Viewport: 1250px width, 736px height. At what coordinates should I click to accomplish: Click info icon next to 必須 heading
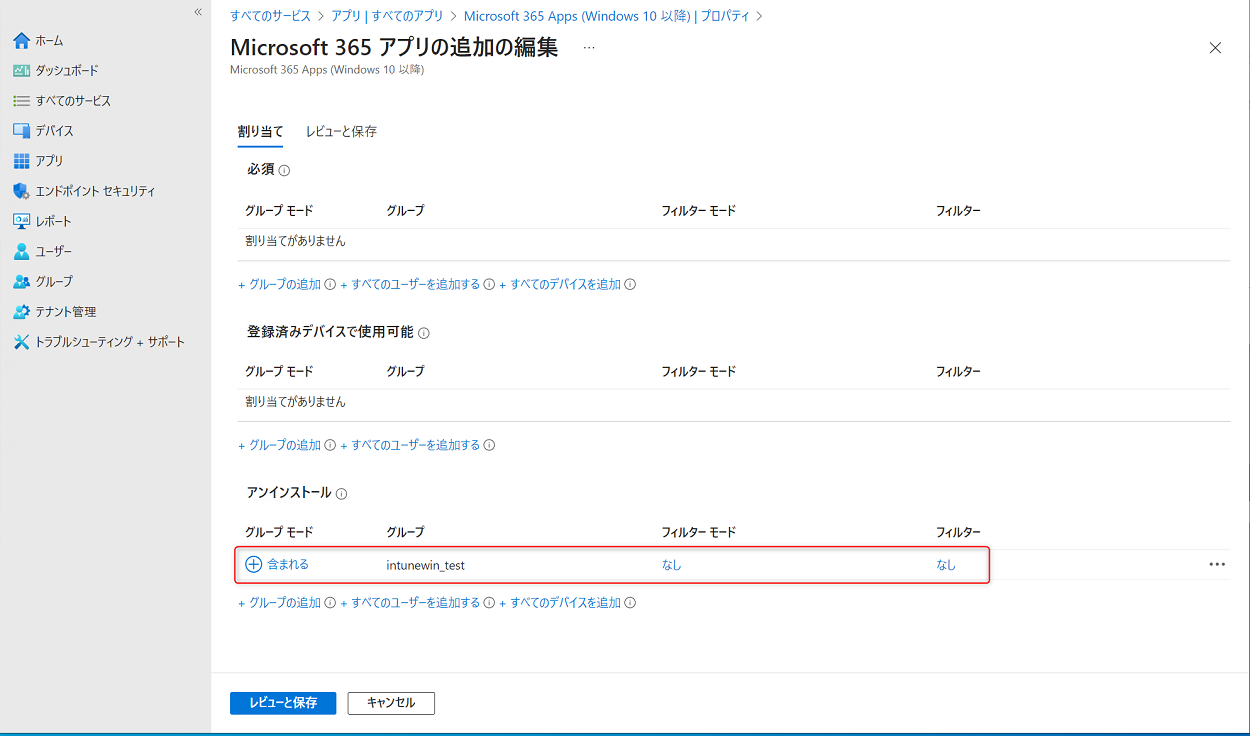coord(284,171)
